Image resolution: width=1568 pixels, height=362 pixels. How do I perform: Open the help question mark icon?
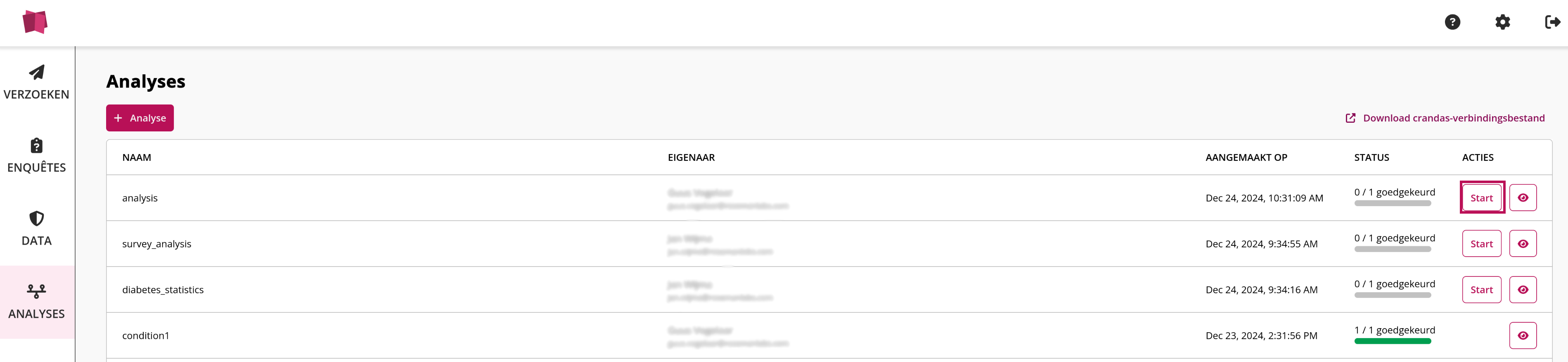(1452, 23)
